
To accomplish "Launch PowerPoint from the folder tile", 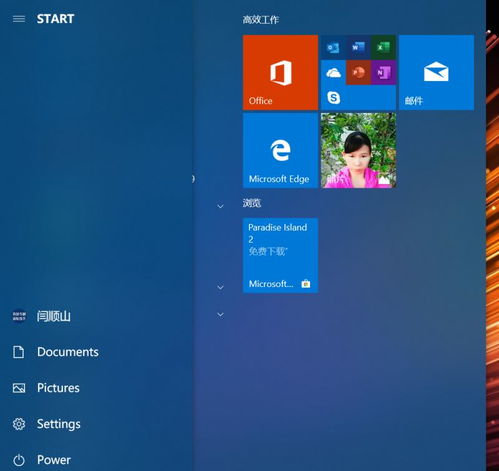I will tap(358, 72).
